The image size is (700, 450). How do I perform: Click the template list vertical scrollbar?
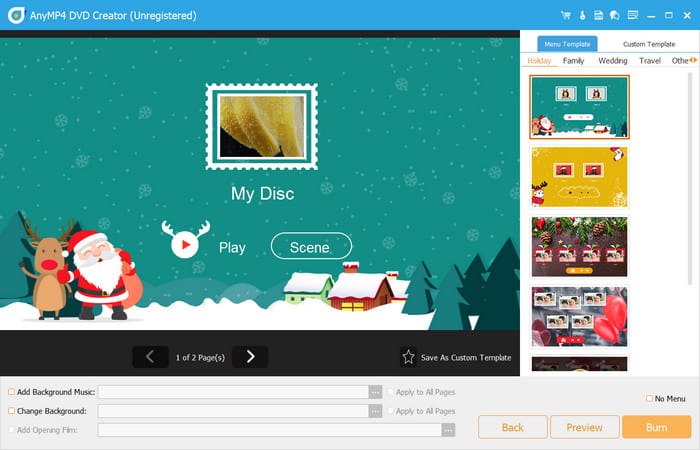pyautogui.click(x=690, y=179)
